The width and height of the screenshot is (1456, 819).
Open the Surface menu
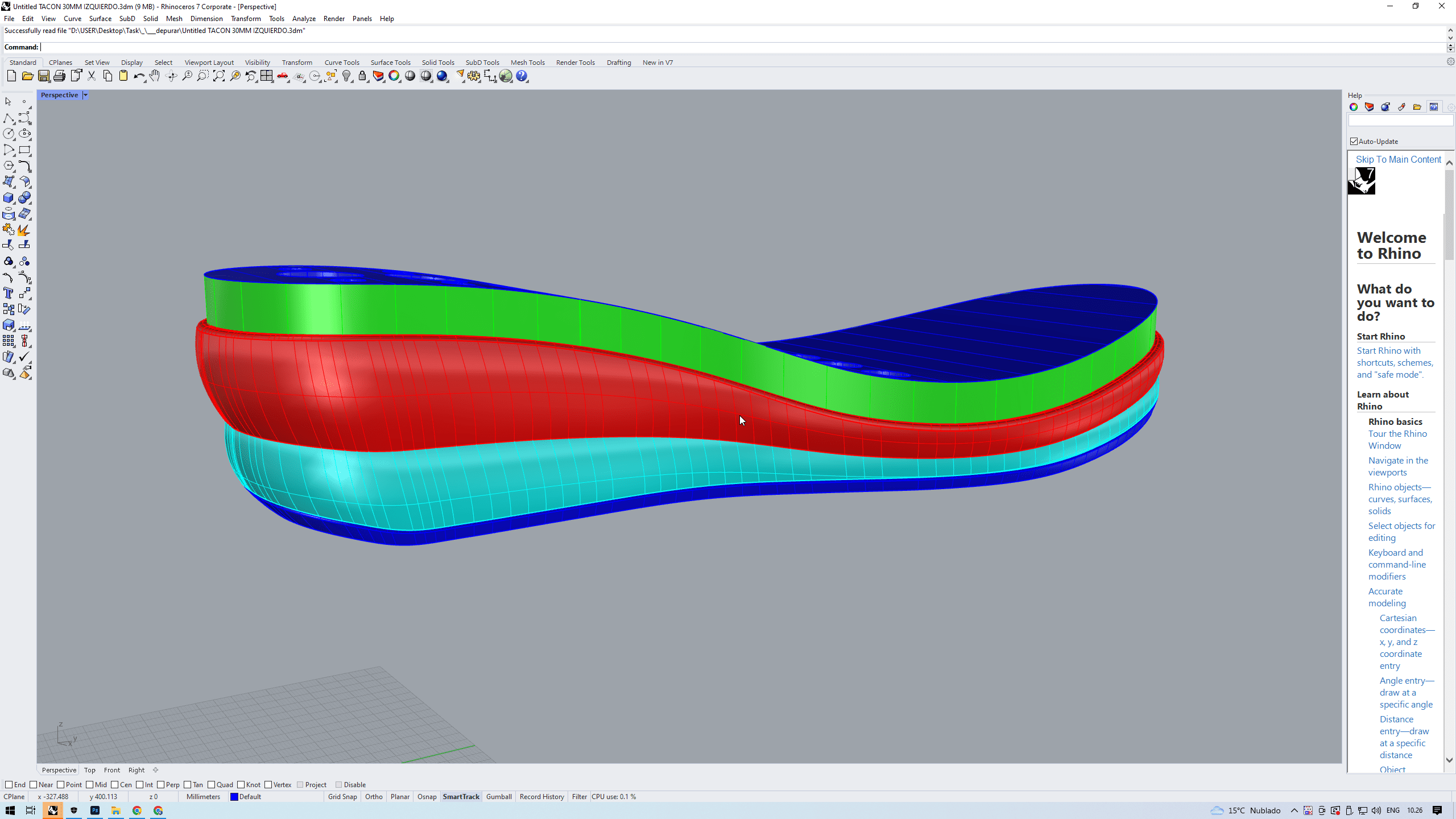[100, 19]
